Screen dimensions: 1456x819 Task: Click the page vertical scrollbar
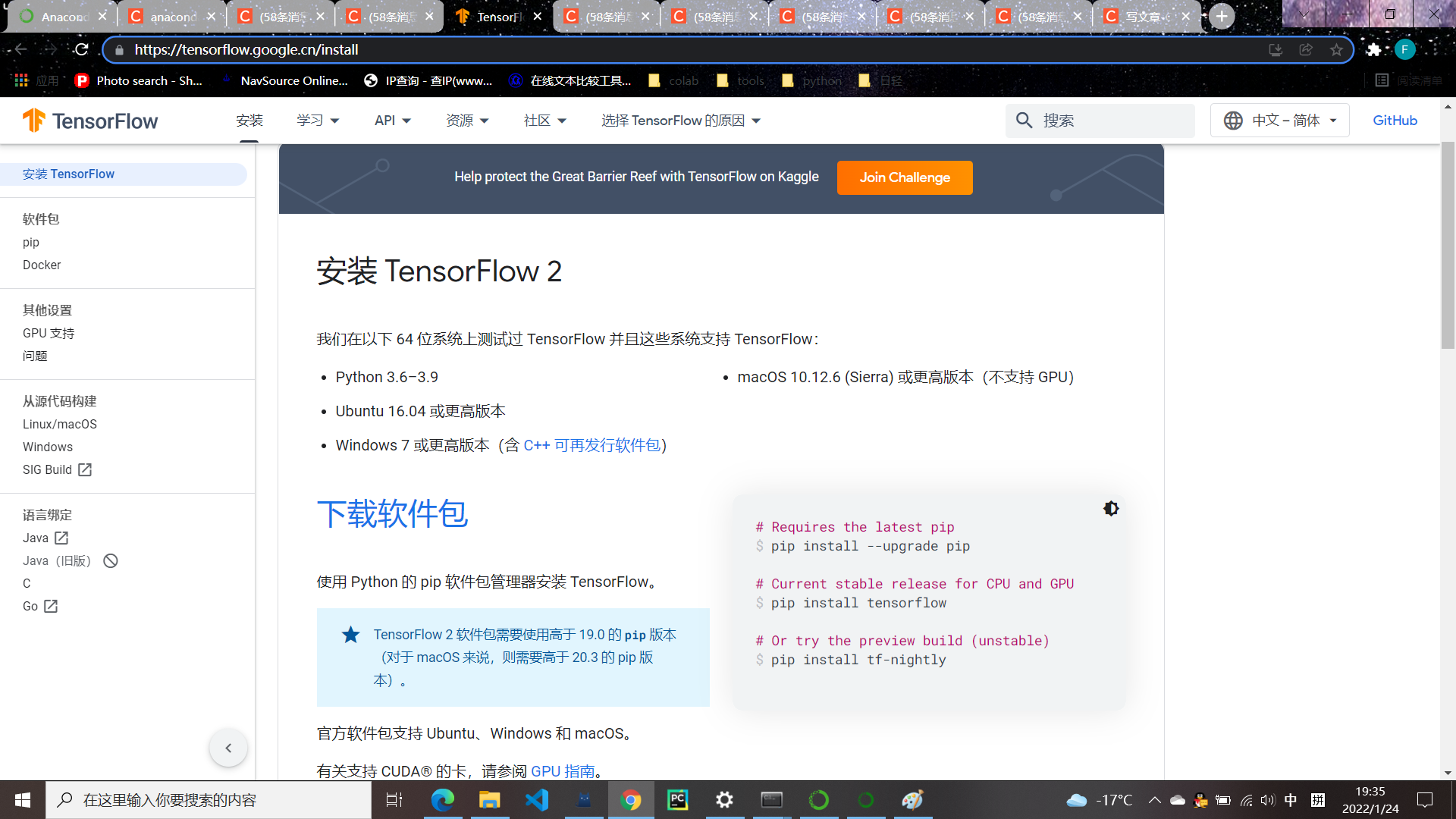[x=1448, y=246]
